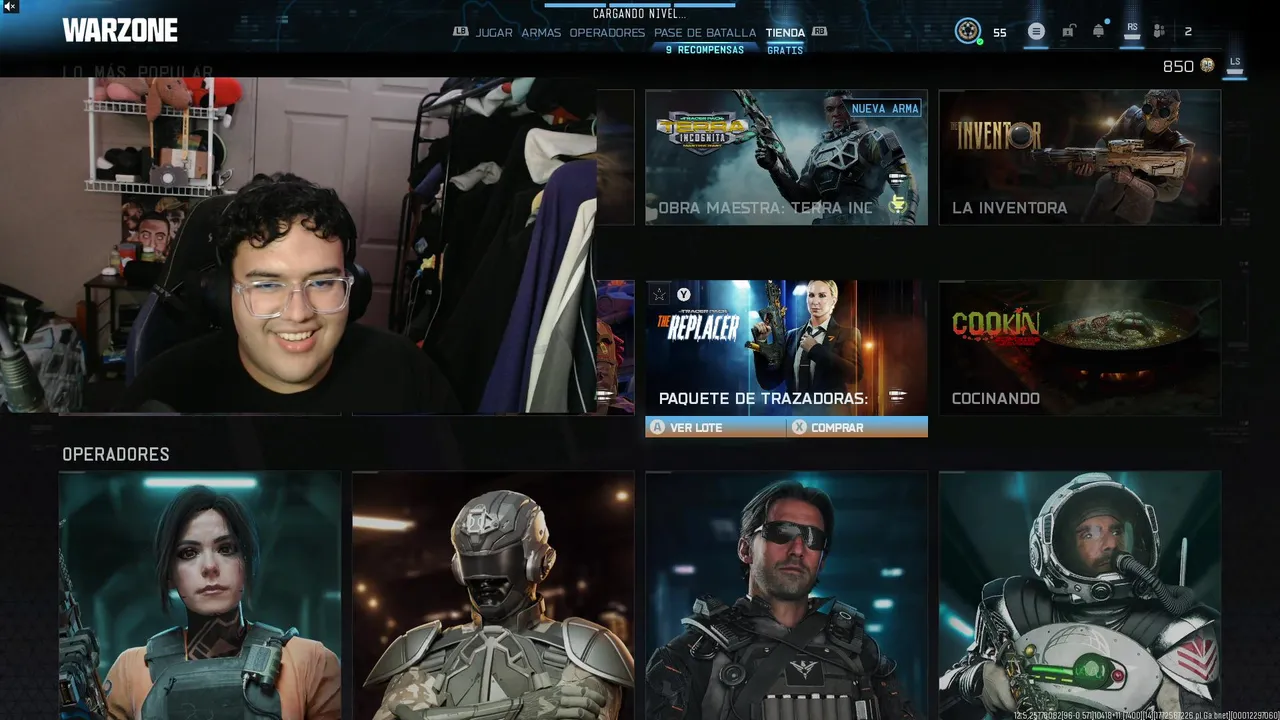Click the RB bumper icon
The height and width of the screenshot is (720, 1280).
(x=819, y=32)
